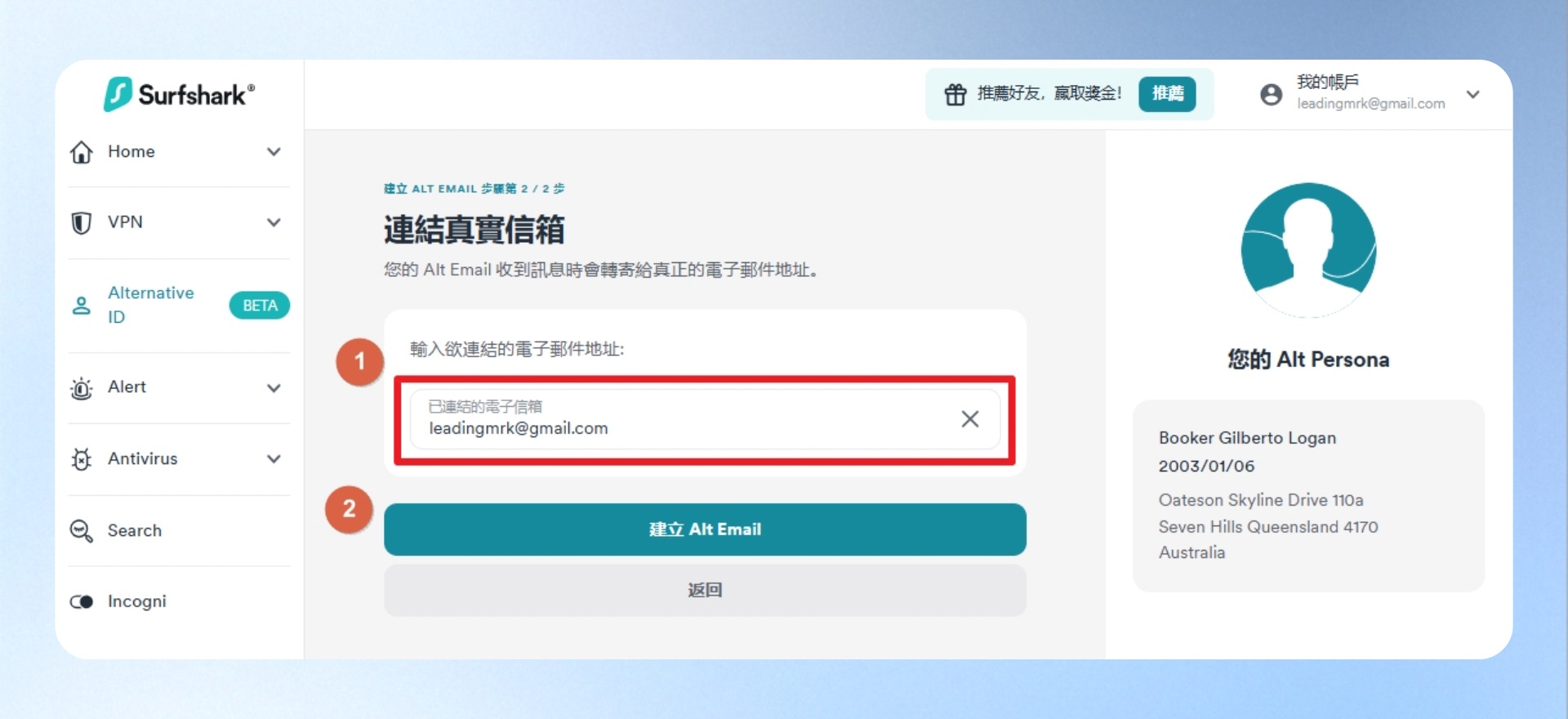Click the Alert siren icon
The height and width of the screenshot is (719, 1568).
point(82,388)
